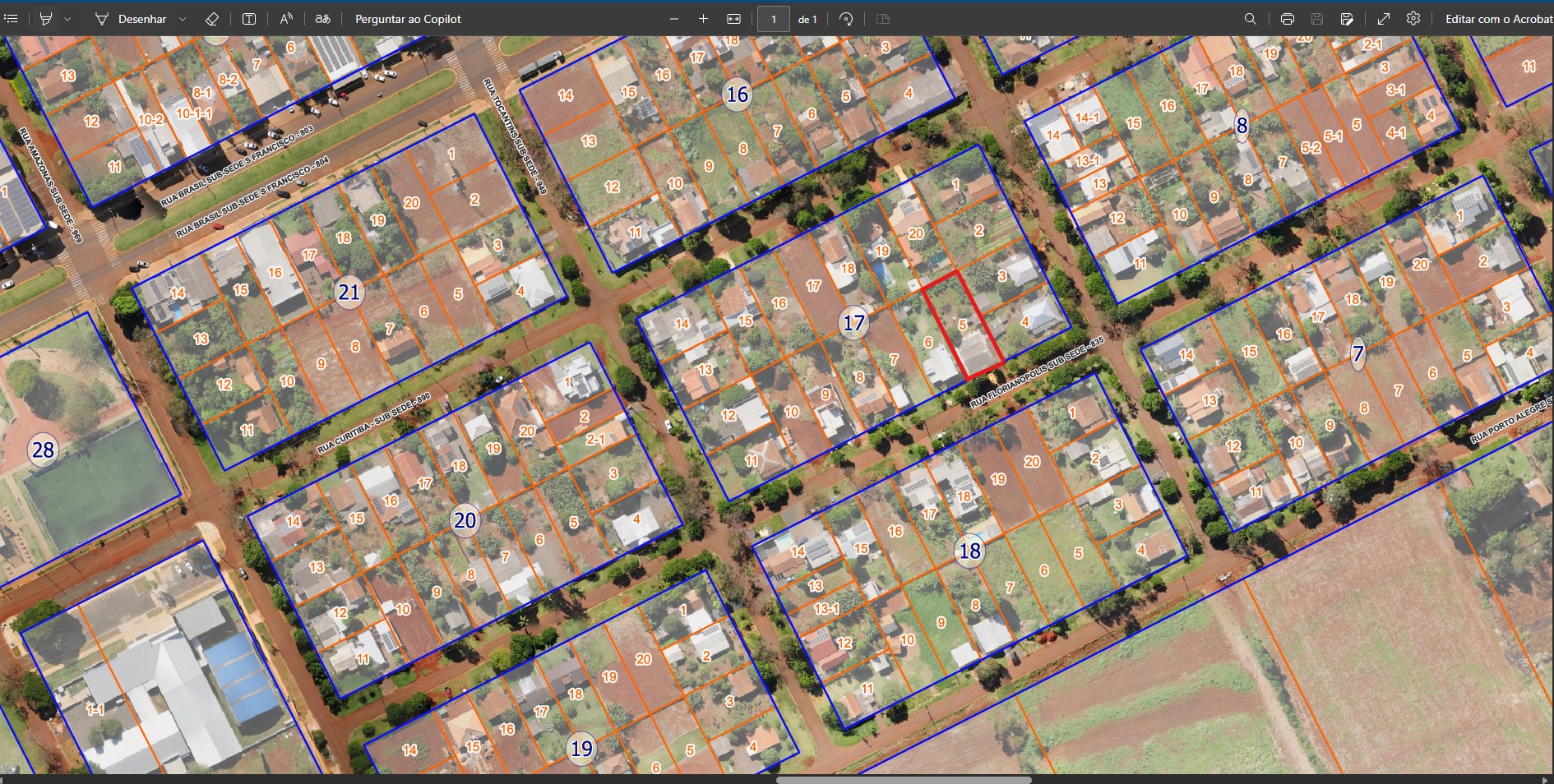This screenshot has width=1554, height=784.
Task: Click the Save As icon
Action: (x=1347, y=19)
